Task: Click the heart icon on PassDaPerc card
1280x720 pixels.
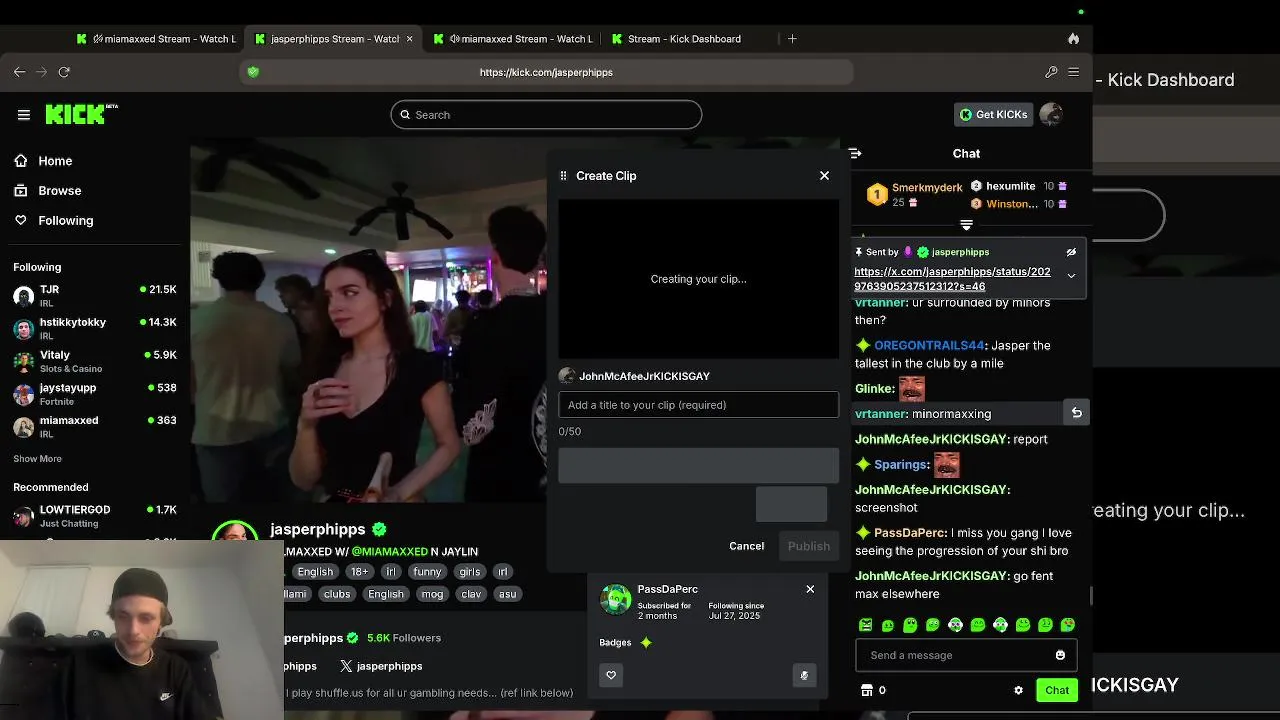Action: (x=611, y=675)
